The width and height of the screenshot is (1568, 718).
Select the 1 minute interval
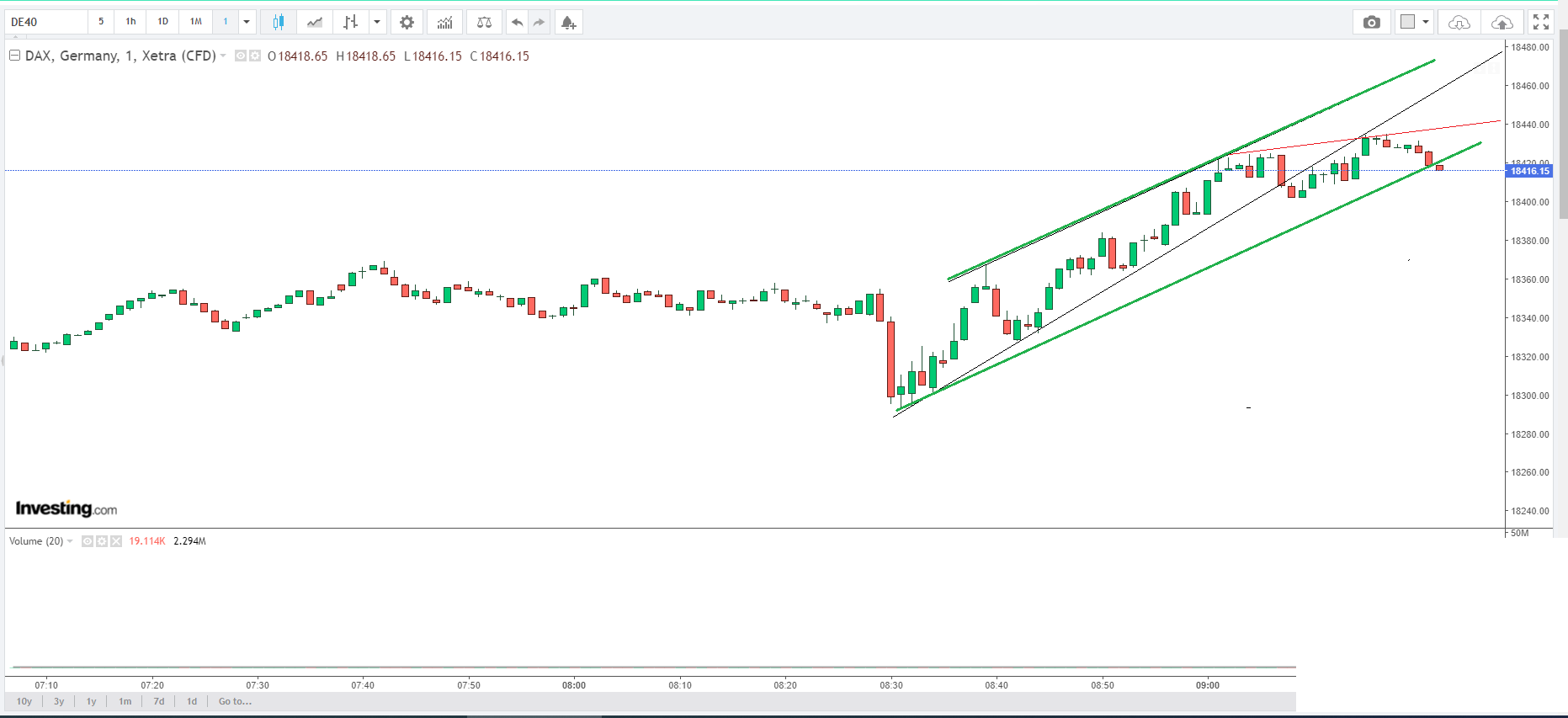pyautogui.click(x=226, y=22)
